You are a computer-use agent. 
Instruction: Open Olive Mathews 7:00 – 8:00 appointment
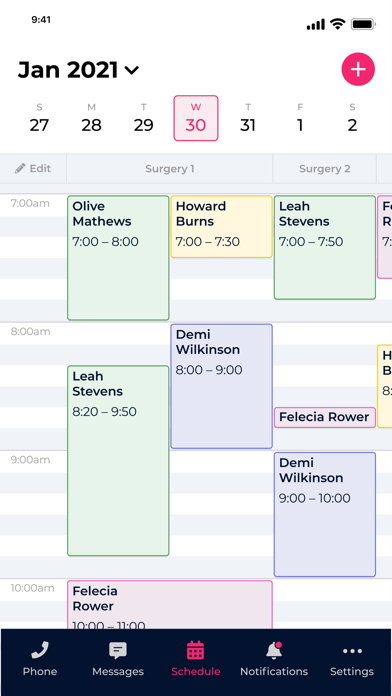click(x=118, y=258)
